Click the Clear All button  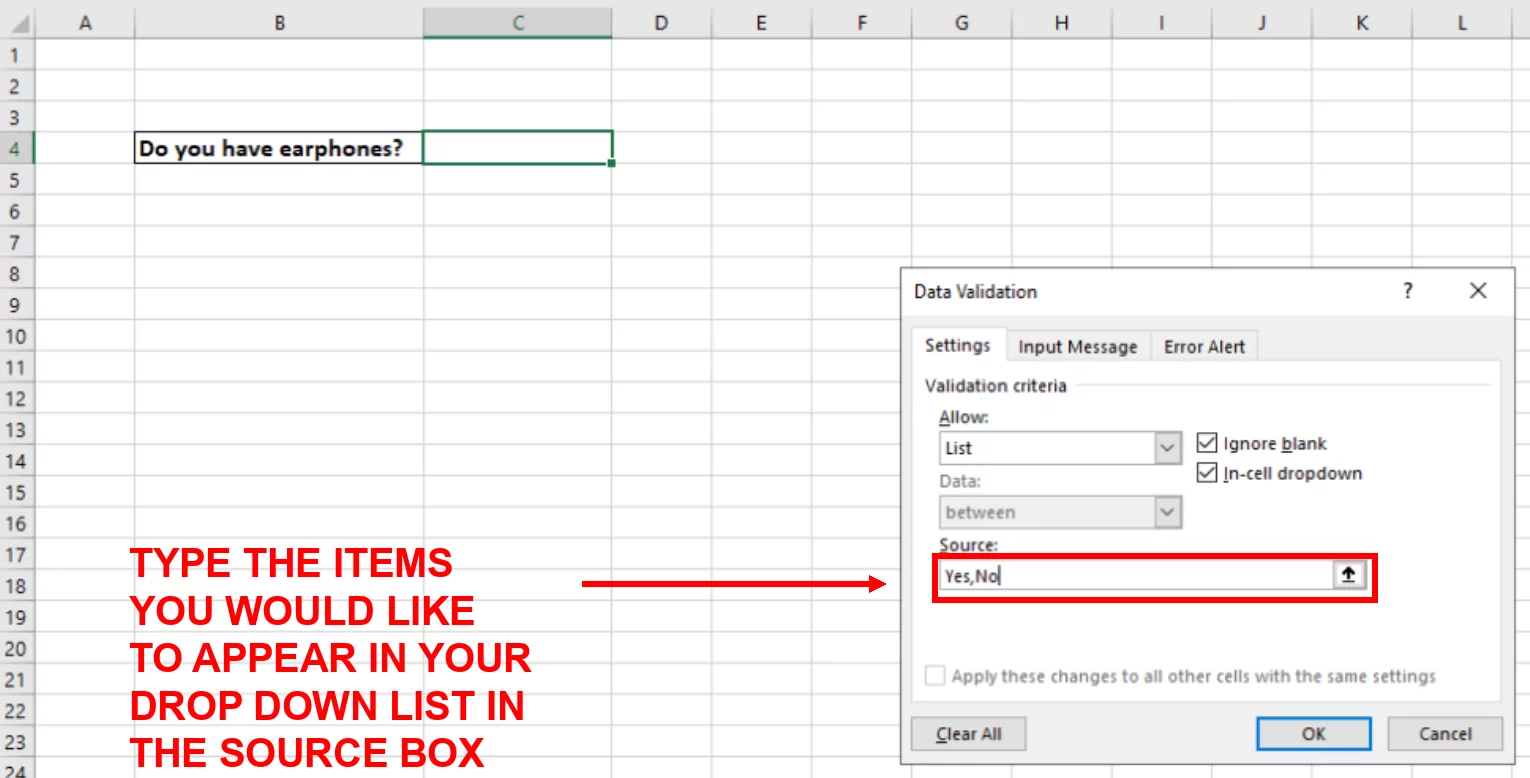pyautogui.click(x=967, y=733)
